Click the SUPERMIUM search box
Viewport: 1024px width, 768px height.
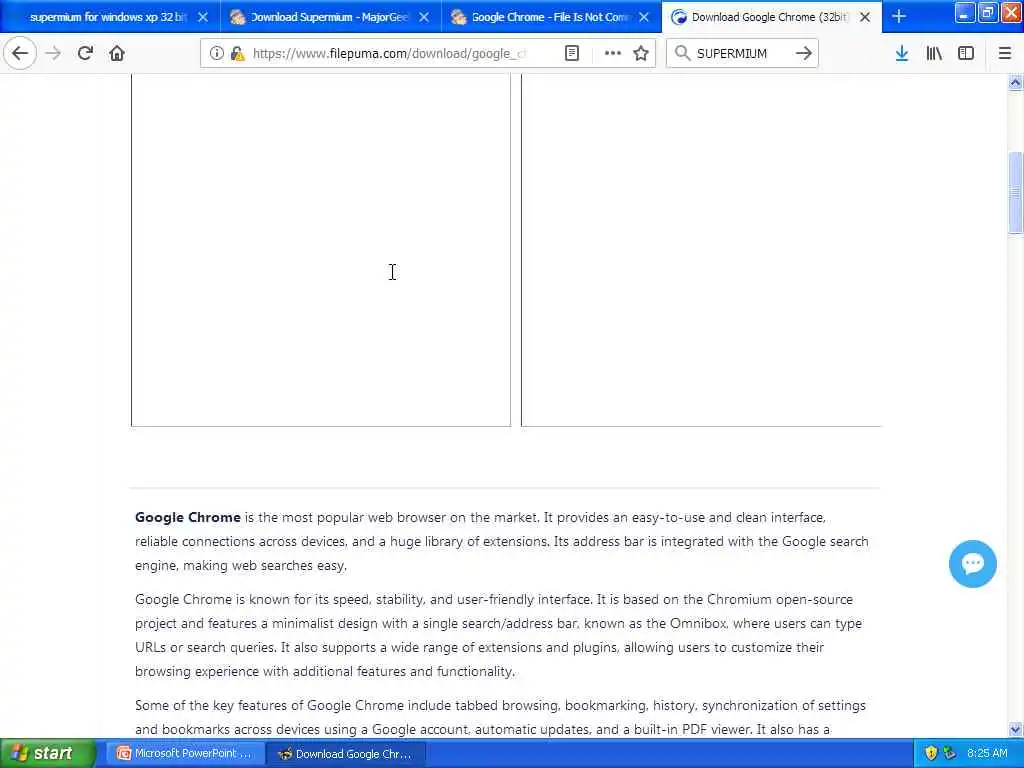coord(742,53)
